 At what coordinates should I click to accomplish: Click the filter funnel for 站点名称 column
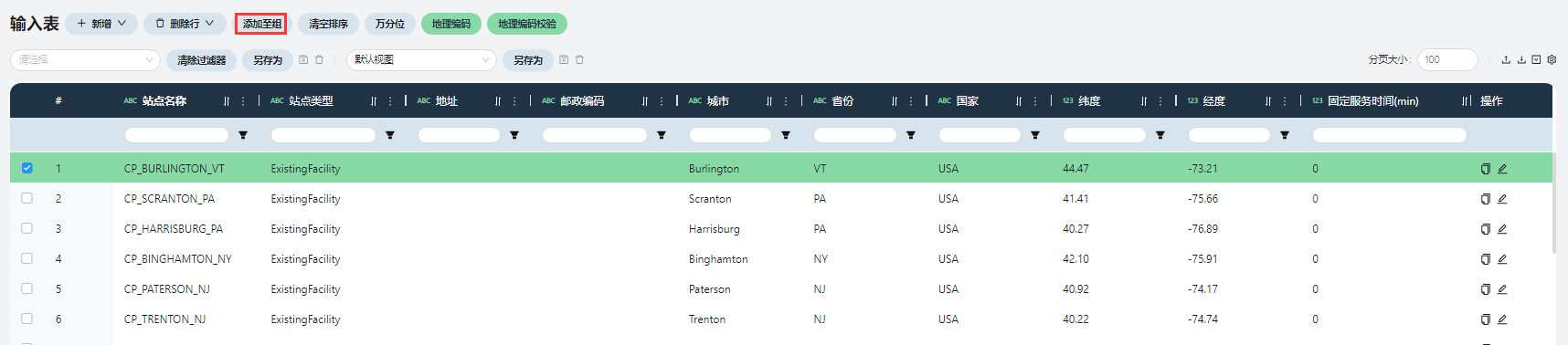coord(243,135)
